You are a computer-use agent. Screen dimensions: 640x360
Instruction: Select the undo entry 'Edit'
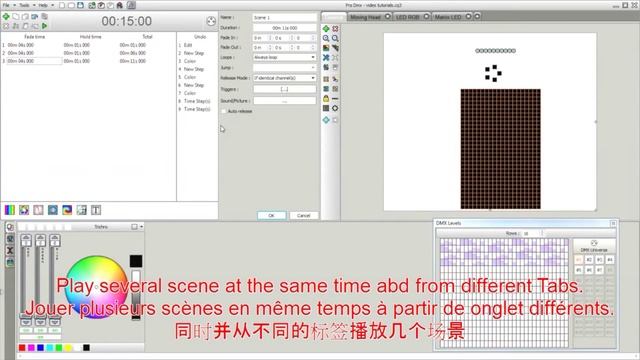point(188,45)
